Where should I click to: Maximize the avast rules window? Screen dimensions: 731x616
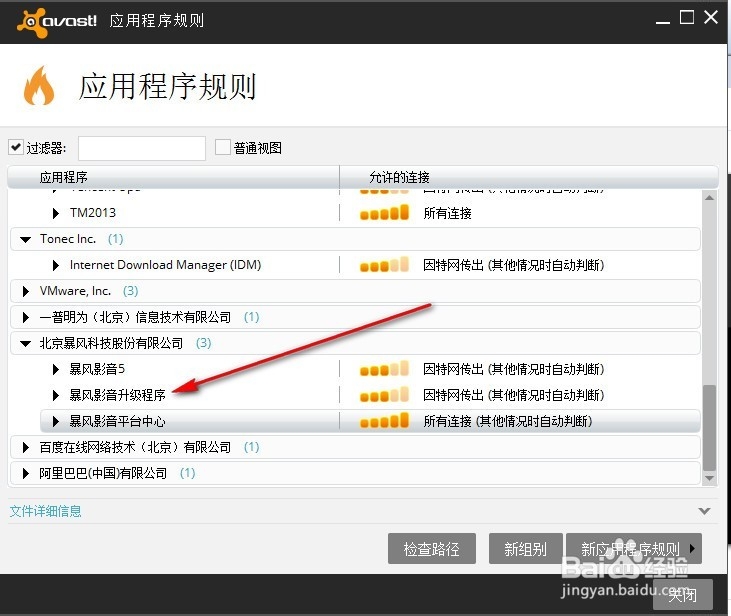tap(687, 18)
